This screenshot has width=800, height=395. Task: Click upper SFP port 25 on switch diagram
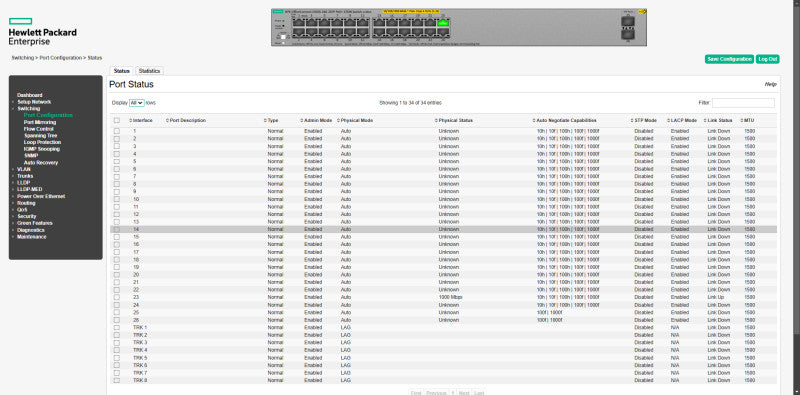click(628, 21)
